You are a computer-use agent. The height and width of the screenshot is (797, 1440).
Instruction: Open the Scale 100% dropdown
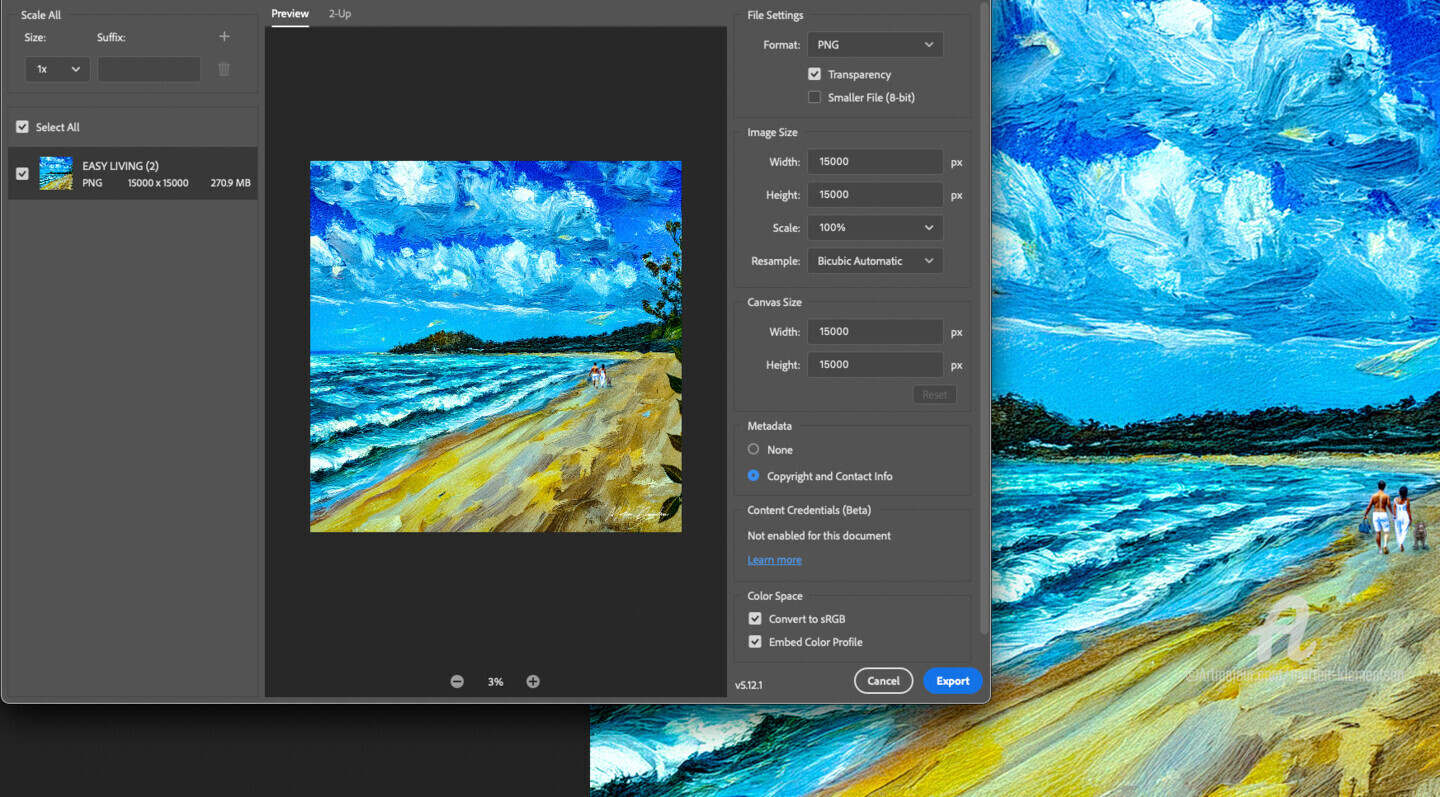[x=875, y=228]
